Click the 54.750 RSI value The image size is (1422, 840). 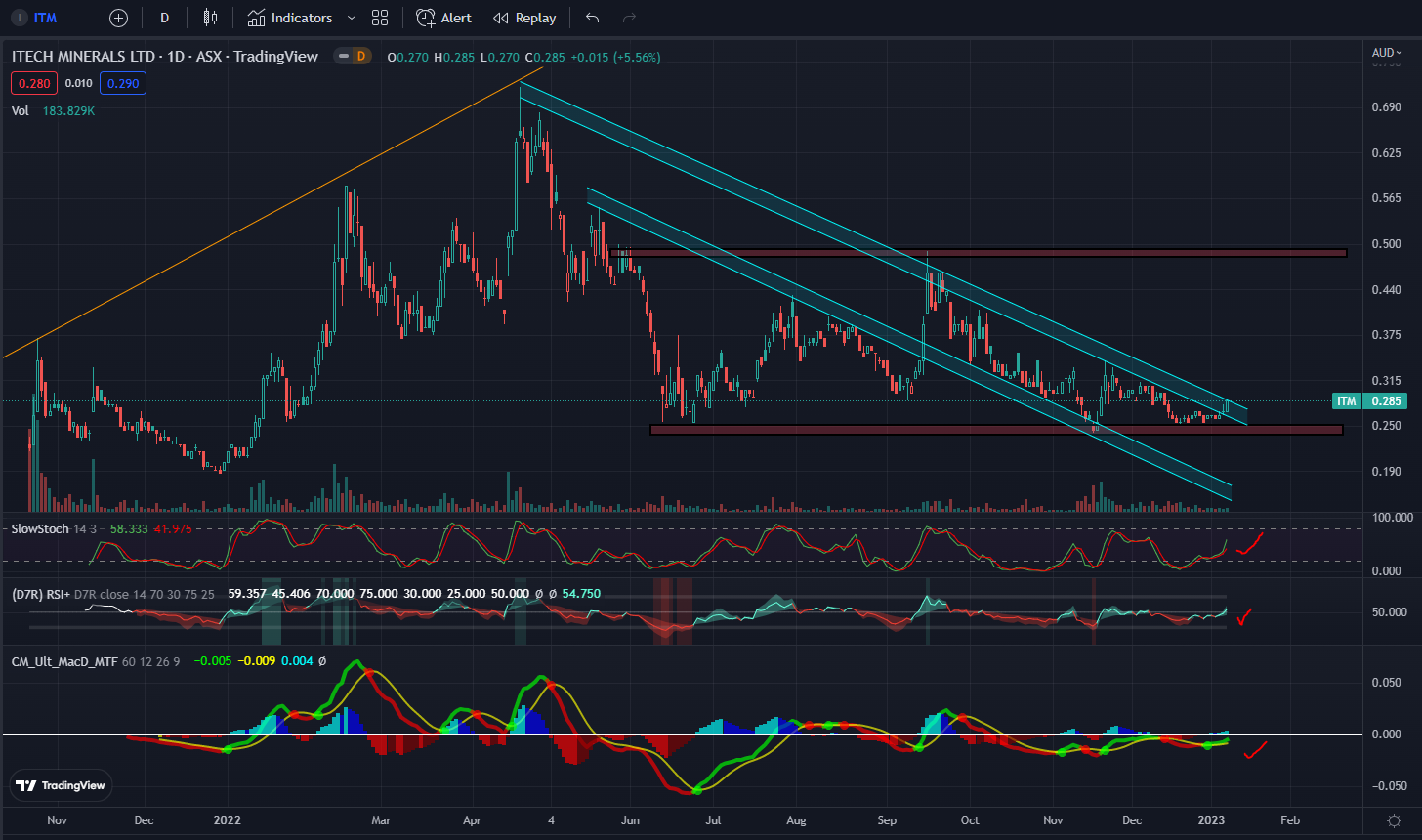(581, 593)
